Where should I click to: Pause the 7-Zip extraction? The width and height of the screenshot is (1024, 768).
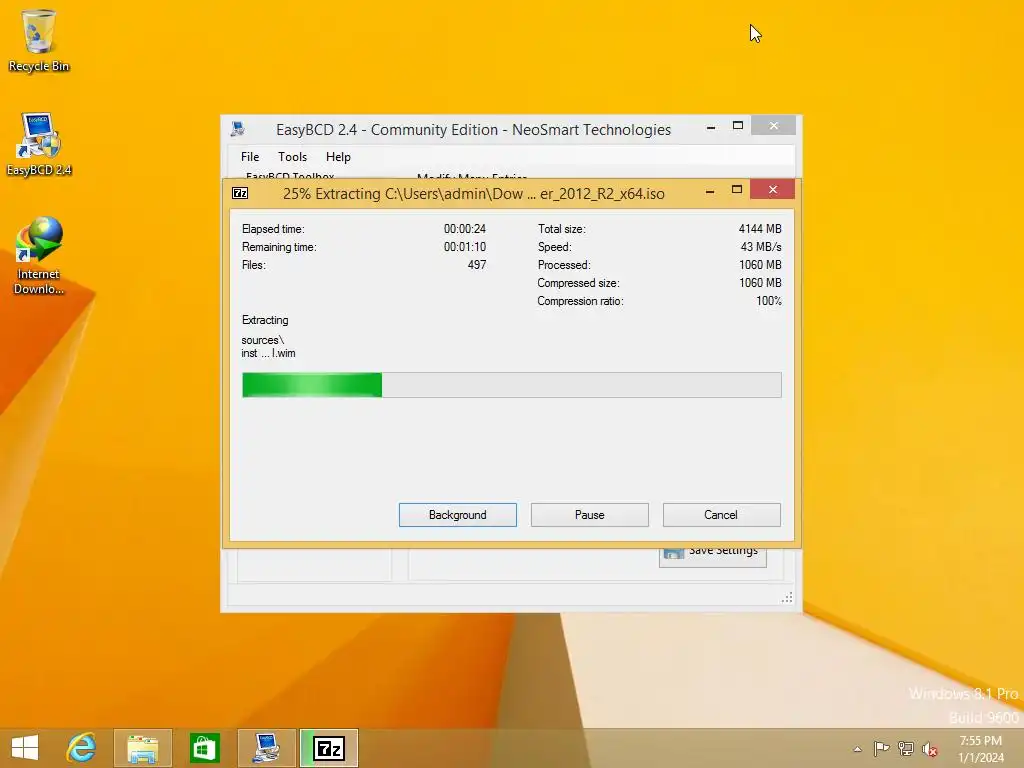coord(590,515)
